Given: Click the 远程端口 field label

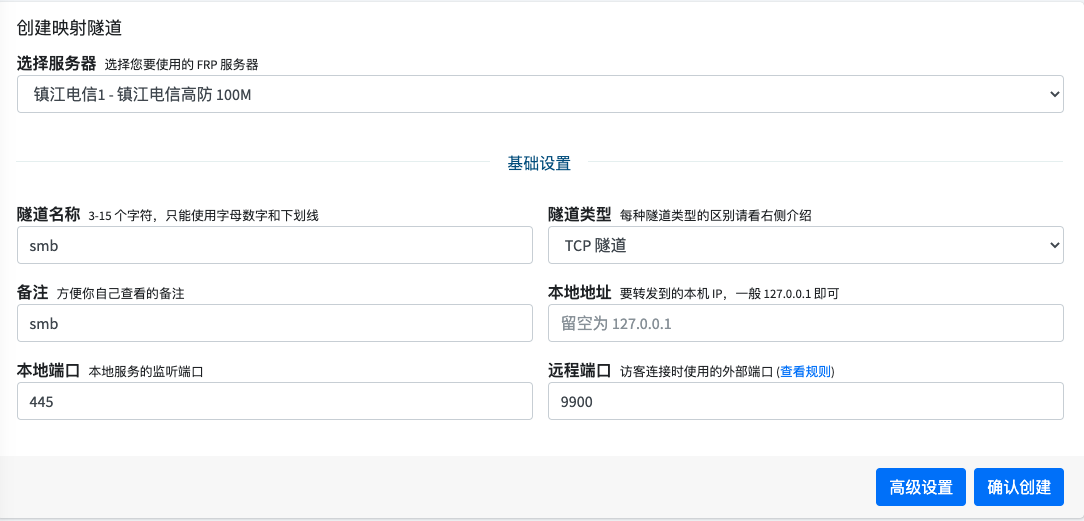Looking at the screenshot, I should coord(579,371).
